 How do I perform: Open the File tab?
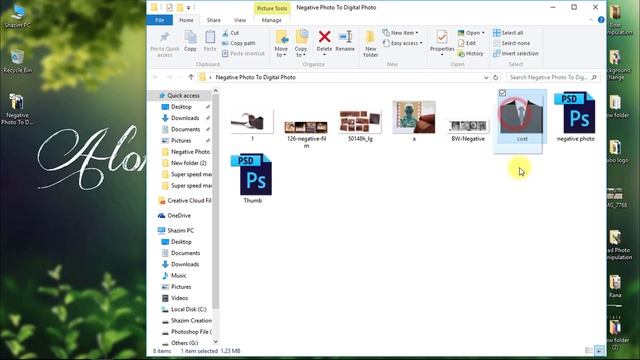(x=160, y=20)
